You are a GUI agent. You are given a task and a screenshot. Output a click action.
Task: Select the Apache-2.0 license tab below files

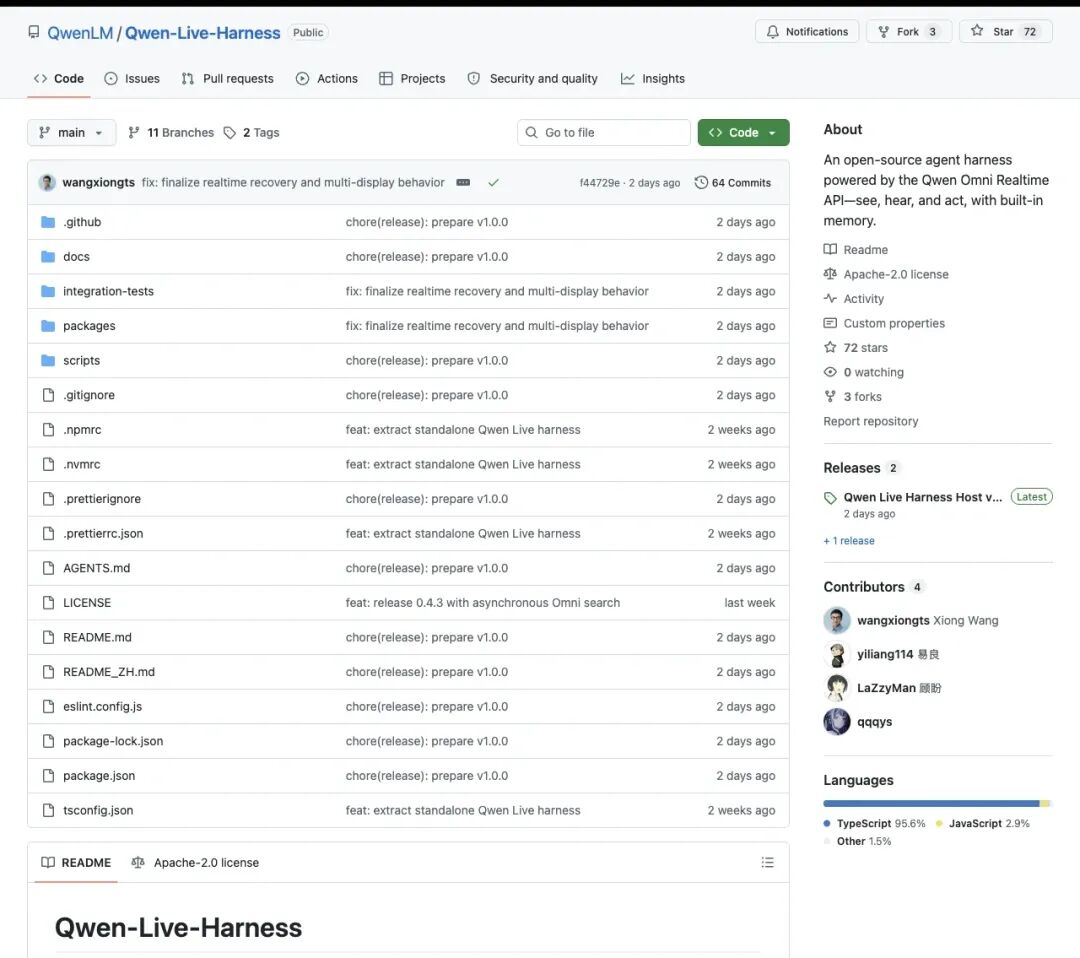pos(195,862)
